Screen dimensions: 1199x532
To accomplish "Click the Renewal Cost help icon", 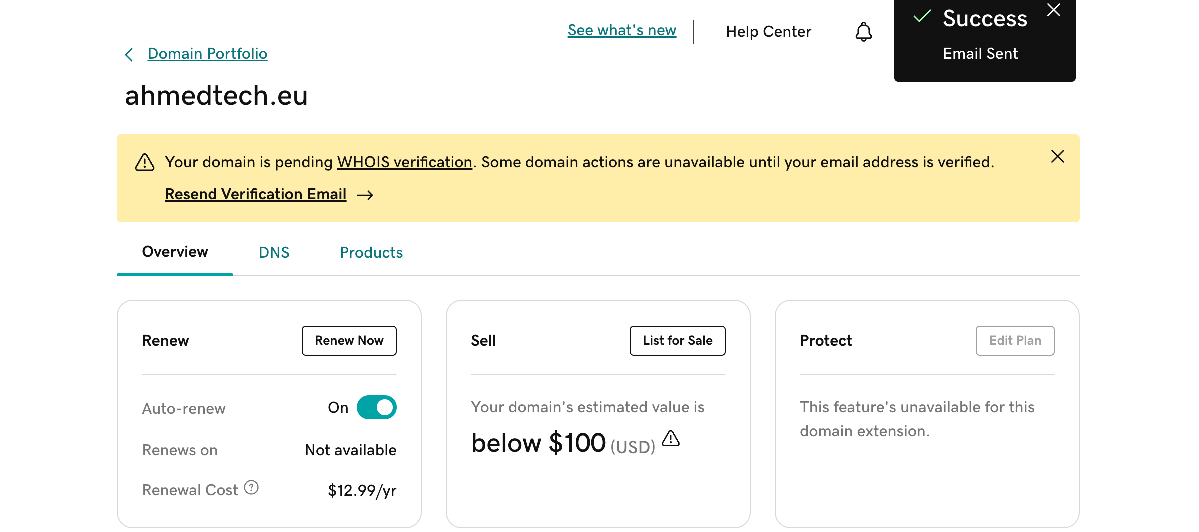I will pyautogui.click(x=251, y=488).
